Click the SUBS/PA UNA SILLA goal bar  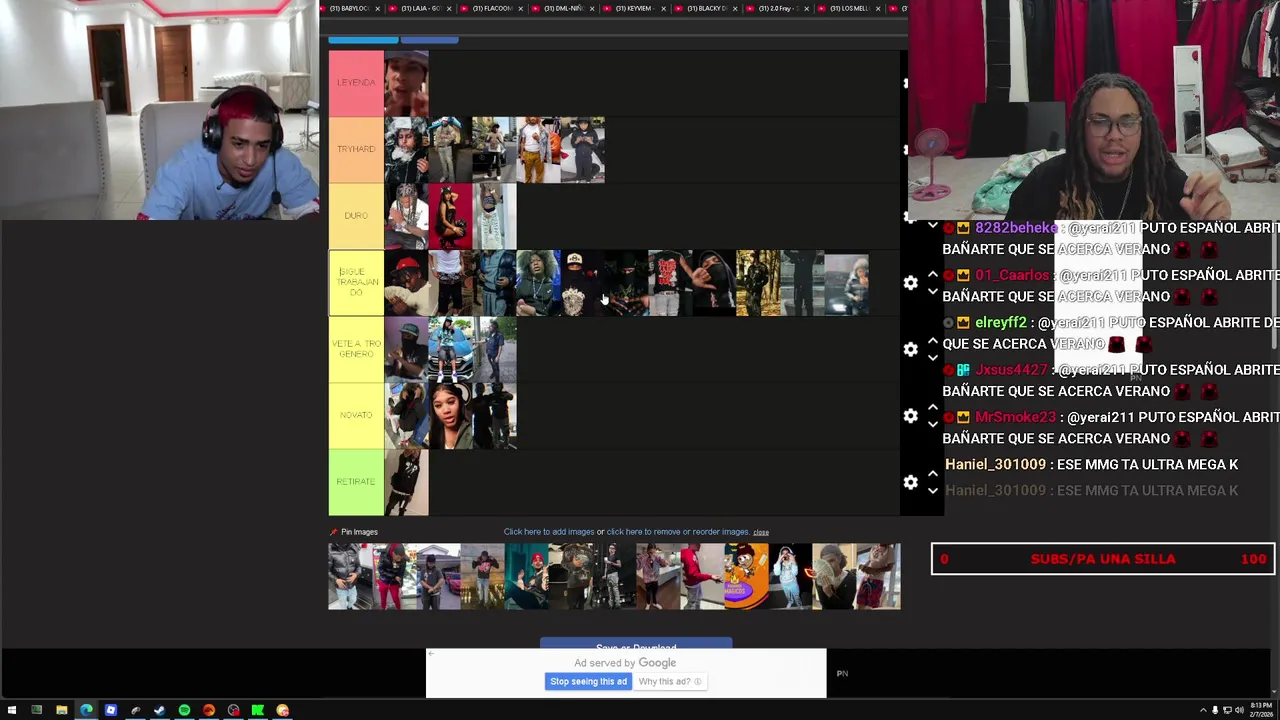point(1103,559)
